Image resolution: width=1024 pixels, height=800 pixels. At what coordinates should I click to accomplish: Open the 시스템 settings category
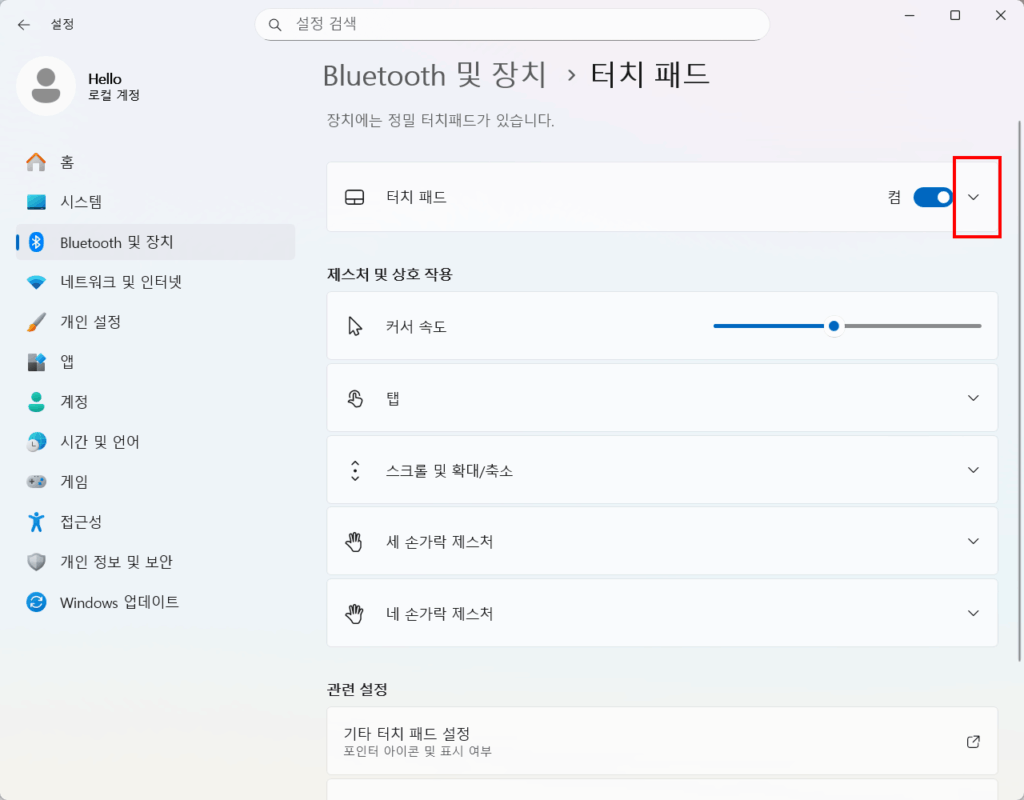point(81,202)
